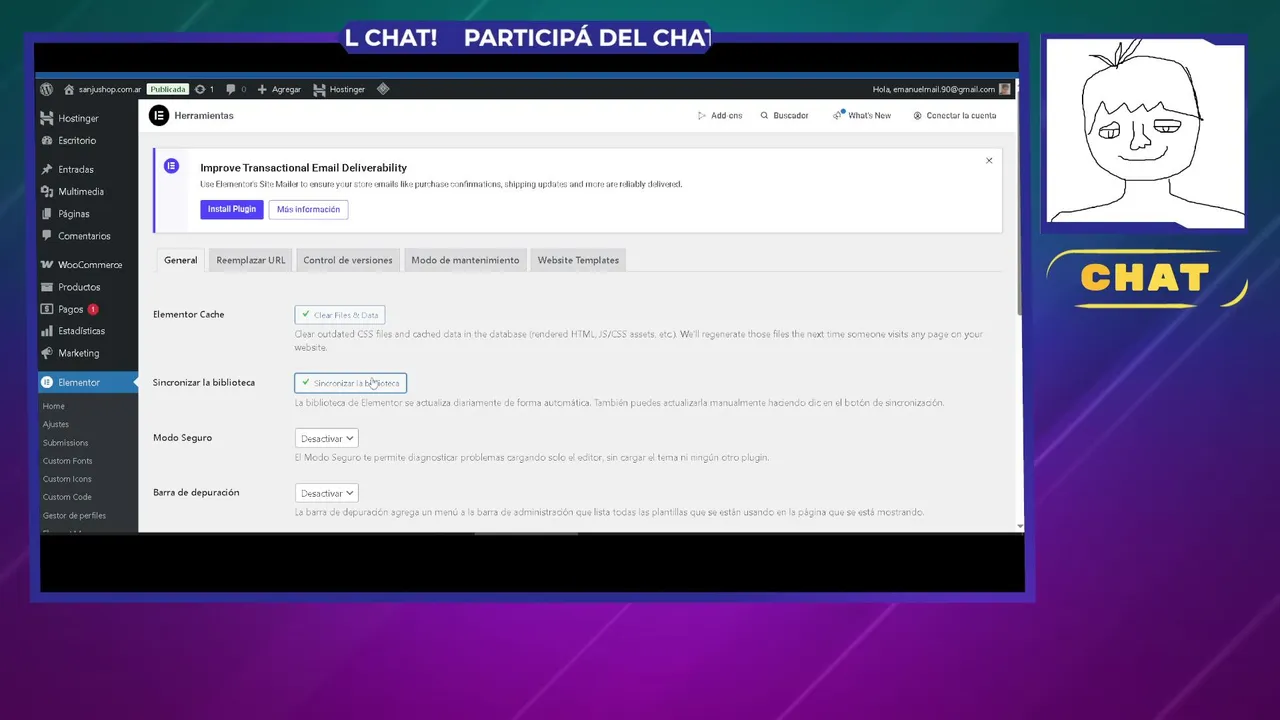Open the Custom Code submenu item
1280x720 pixels.
(x=67, y=497)
